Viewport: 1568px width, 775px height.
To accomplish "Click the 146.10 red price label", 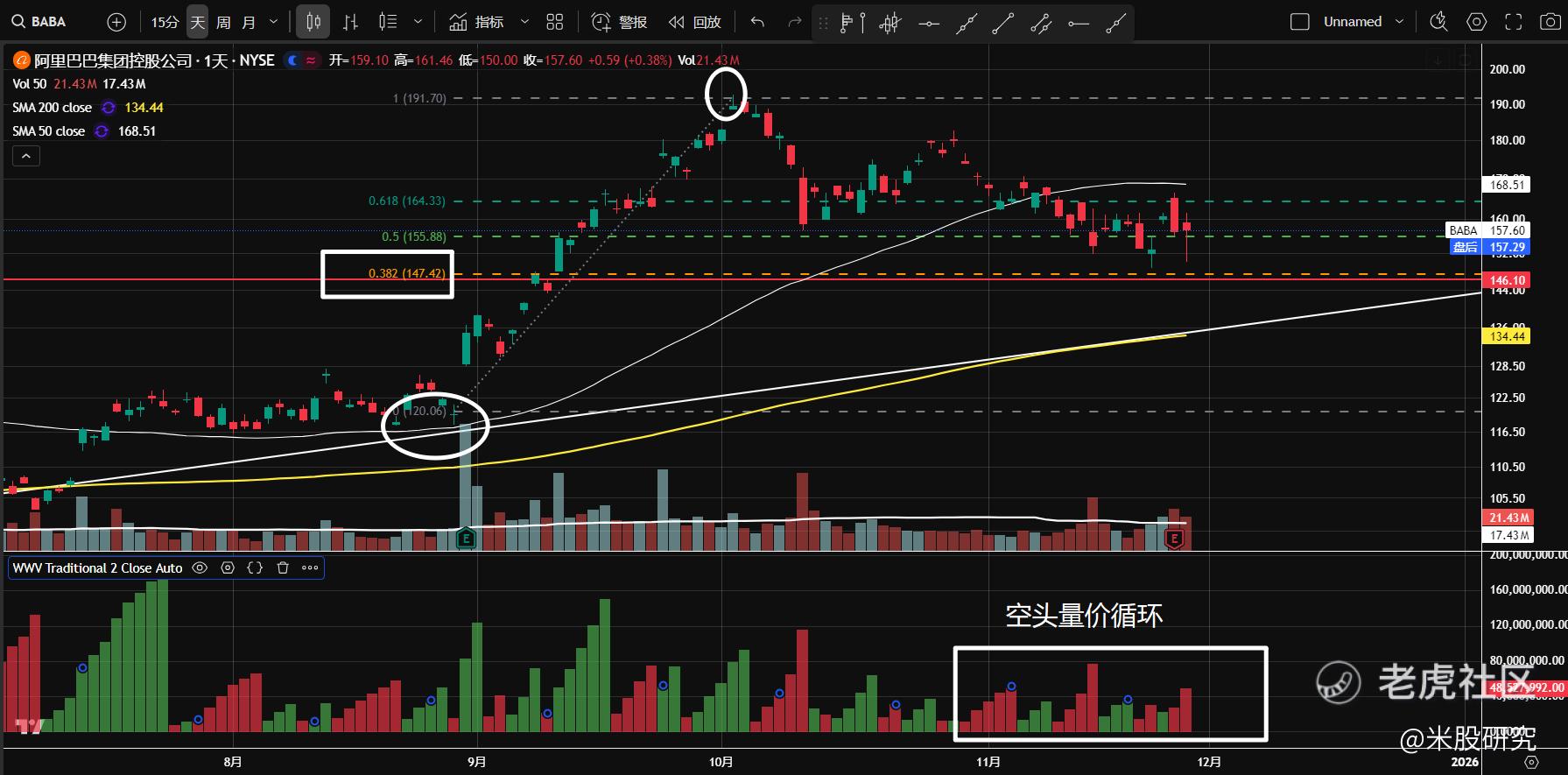I will pos(1507,280).
